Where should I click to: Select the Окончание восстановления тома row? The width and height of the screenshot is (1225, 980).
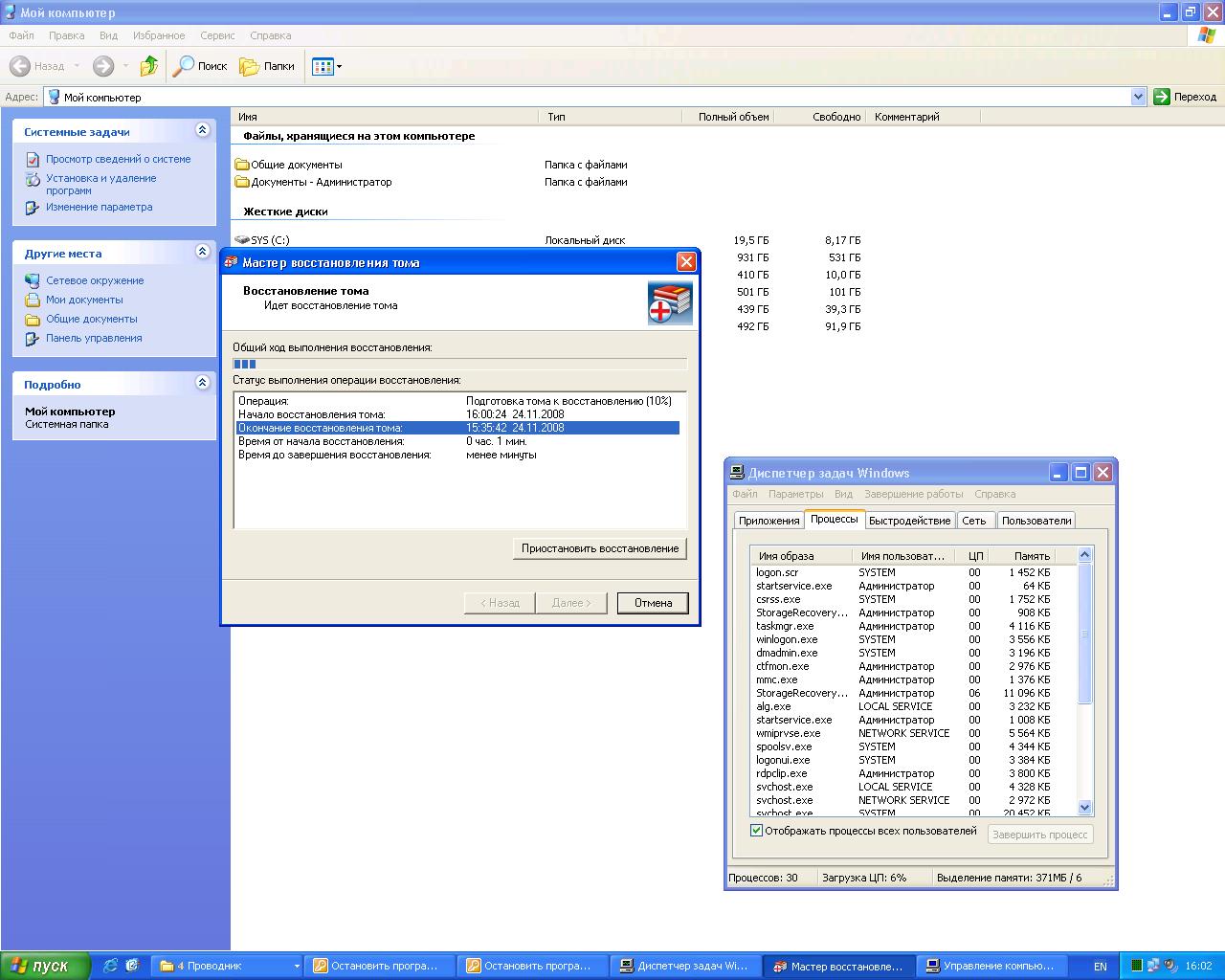click(x=457, y=428)
